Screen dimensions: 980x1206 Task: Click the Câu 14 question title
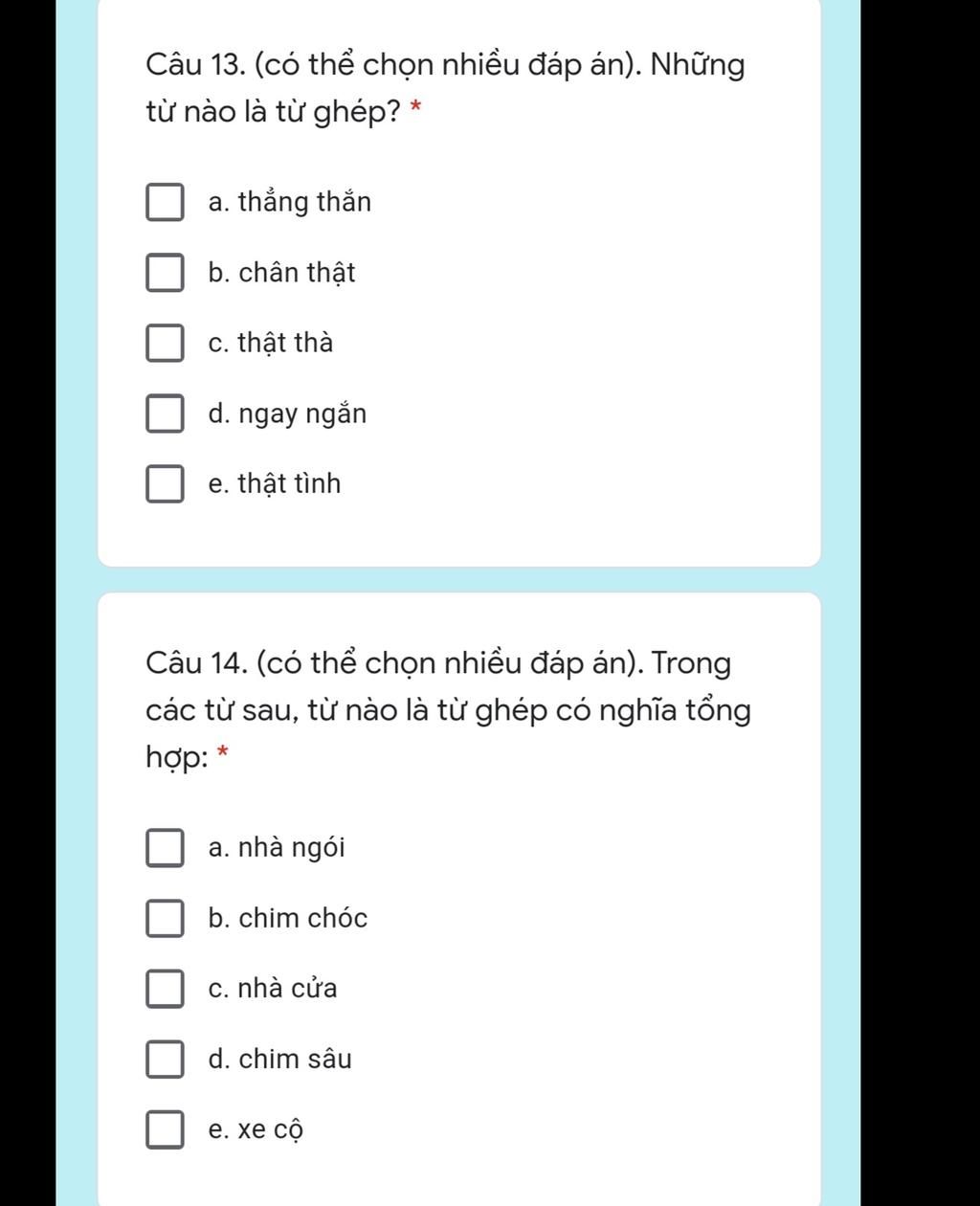[x=448, y=710]
